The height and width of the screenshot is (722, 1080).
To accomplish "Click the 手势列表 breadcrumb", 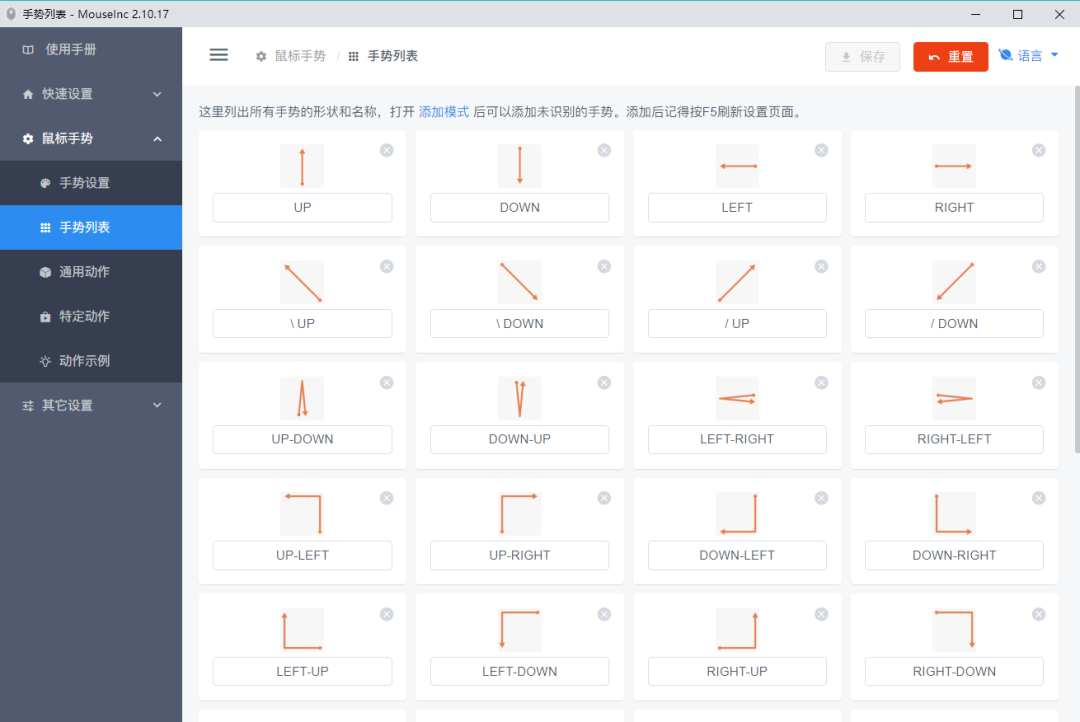I will pos(383,56).
